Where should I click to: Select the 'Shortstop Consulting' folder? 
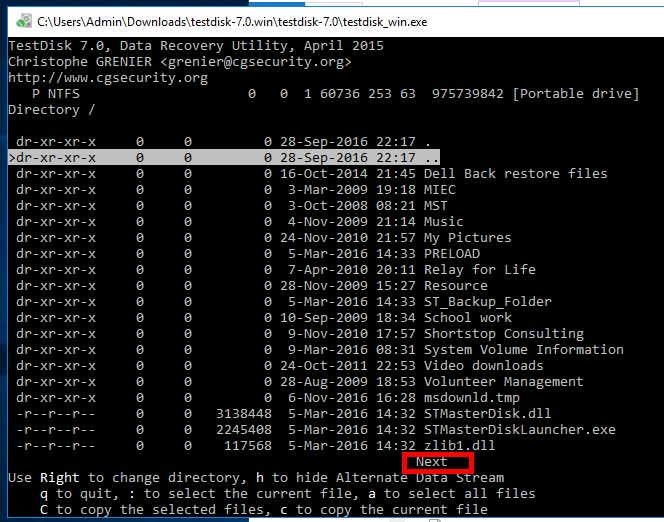(x=300, y=334)
